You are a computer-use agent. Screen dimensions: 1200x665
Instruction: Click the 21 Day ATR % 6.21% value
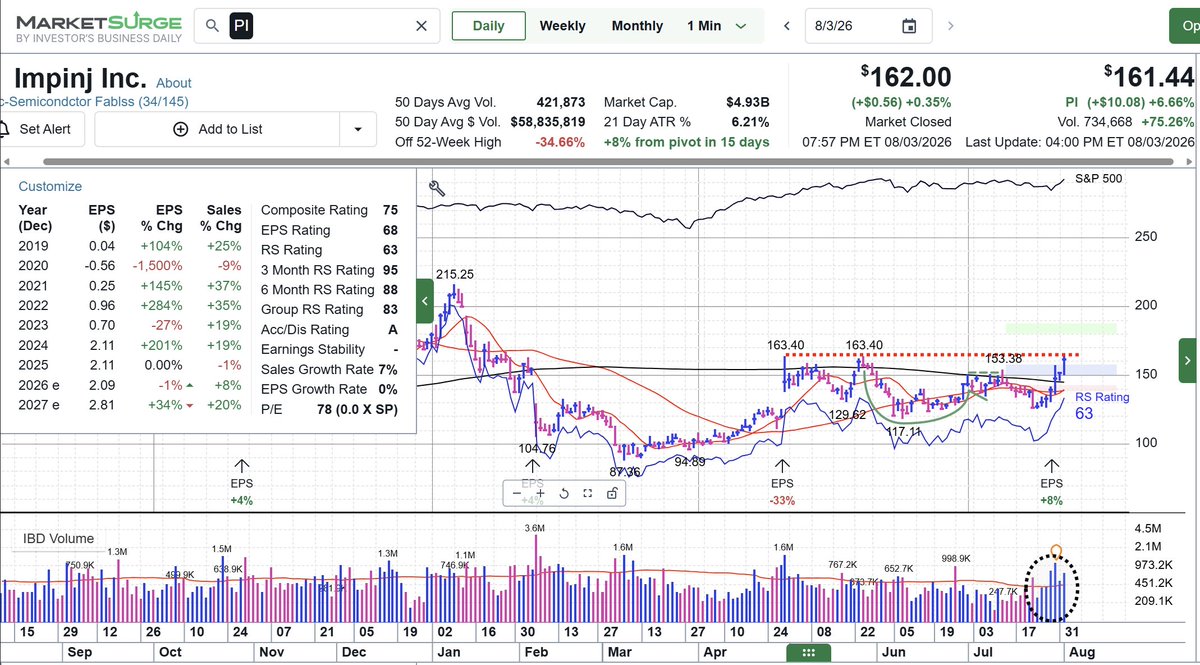749,122
